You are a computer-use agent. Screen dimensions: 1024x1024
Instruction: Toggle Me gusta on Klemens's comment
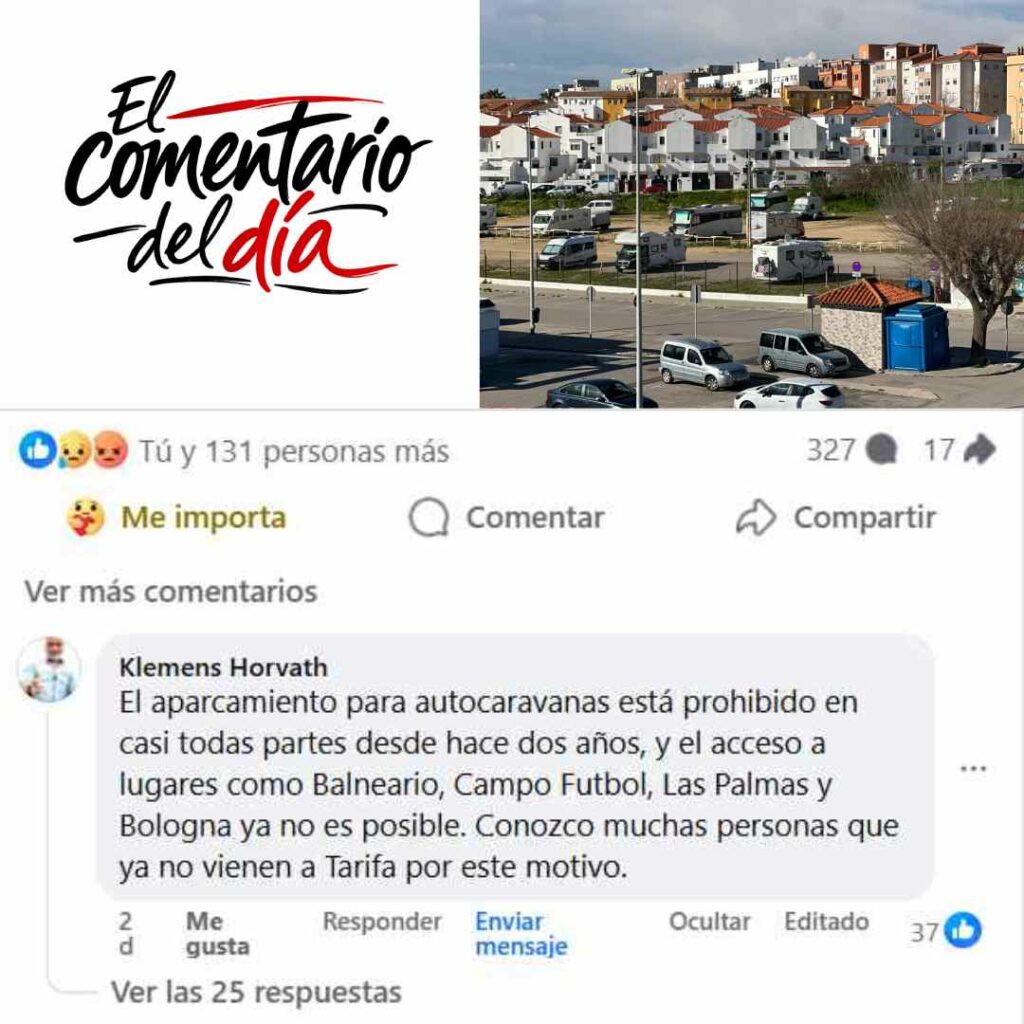[217, 934]
